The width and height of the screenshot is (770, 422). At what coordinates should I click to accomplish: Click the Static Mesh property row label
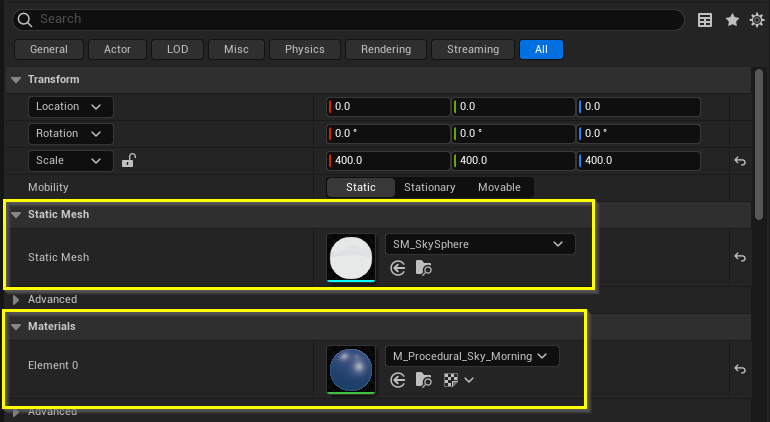pyautogui.click(x=58, y=257)
